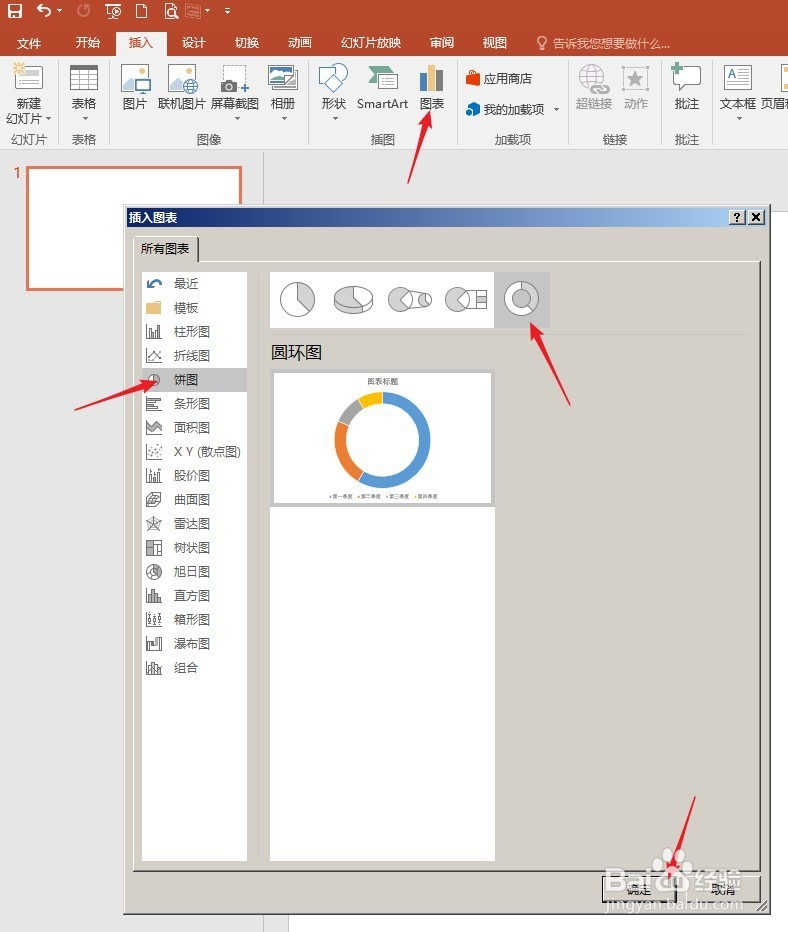Choose 旭日图 sunburst chart category
The width and height of the screenshot is (788, 932).
194,571
